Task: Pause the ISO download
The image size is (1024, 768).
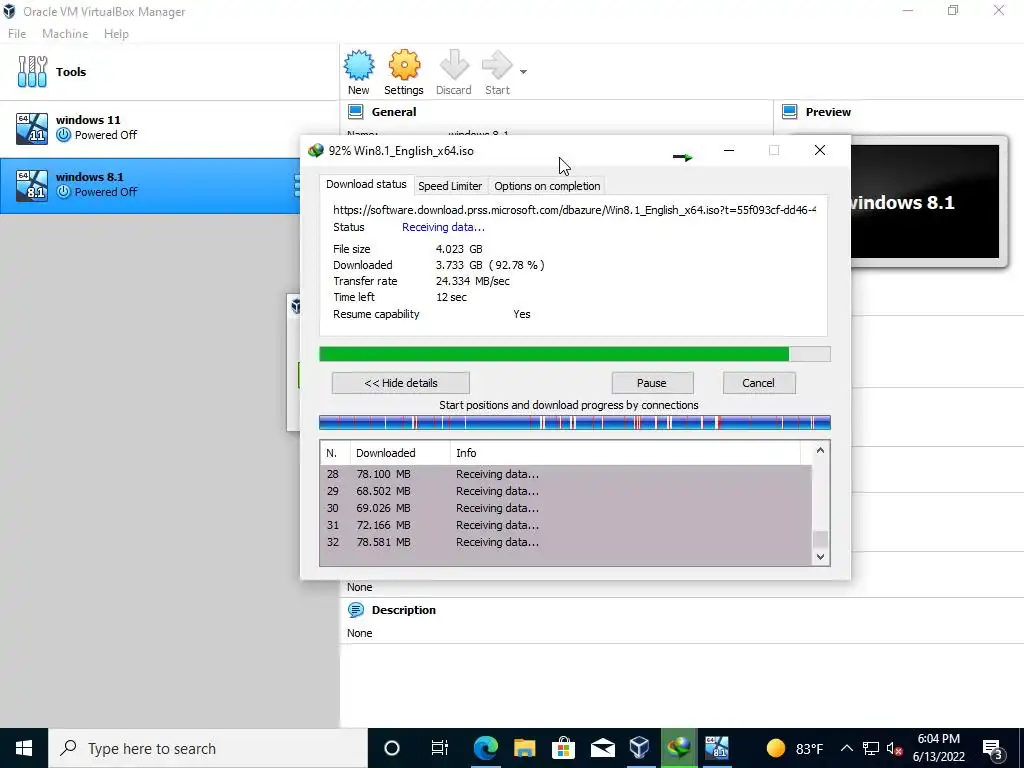Action: (x=652, y=383)
